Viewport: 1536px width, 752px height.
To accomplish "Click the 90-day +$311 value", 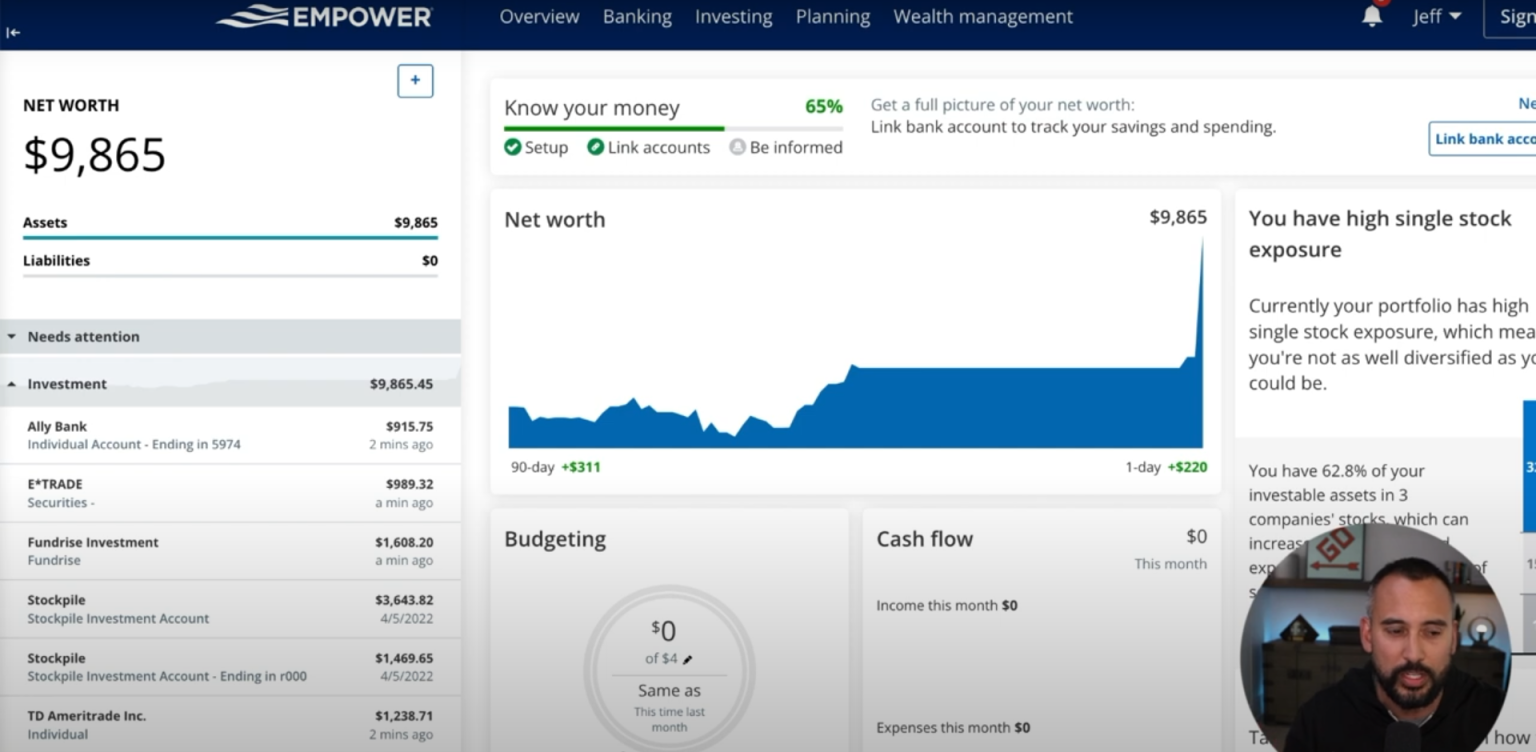I will pos(581,467).
